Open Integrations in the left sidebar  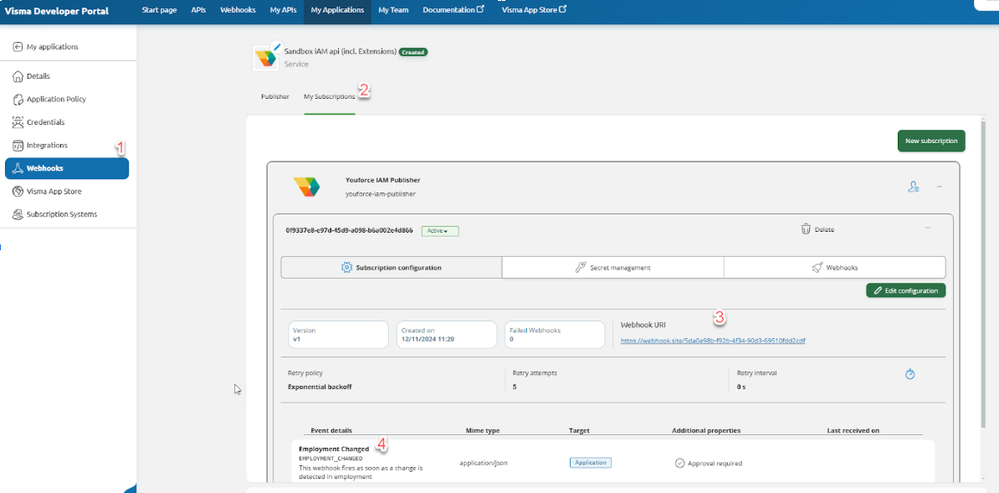pyautogui.click(x=47, y=145)
